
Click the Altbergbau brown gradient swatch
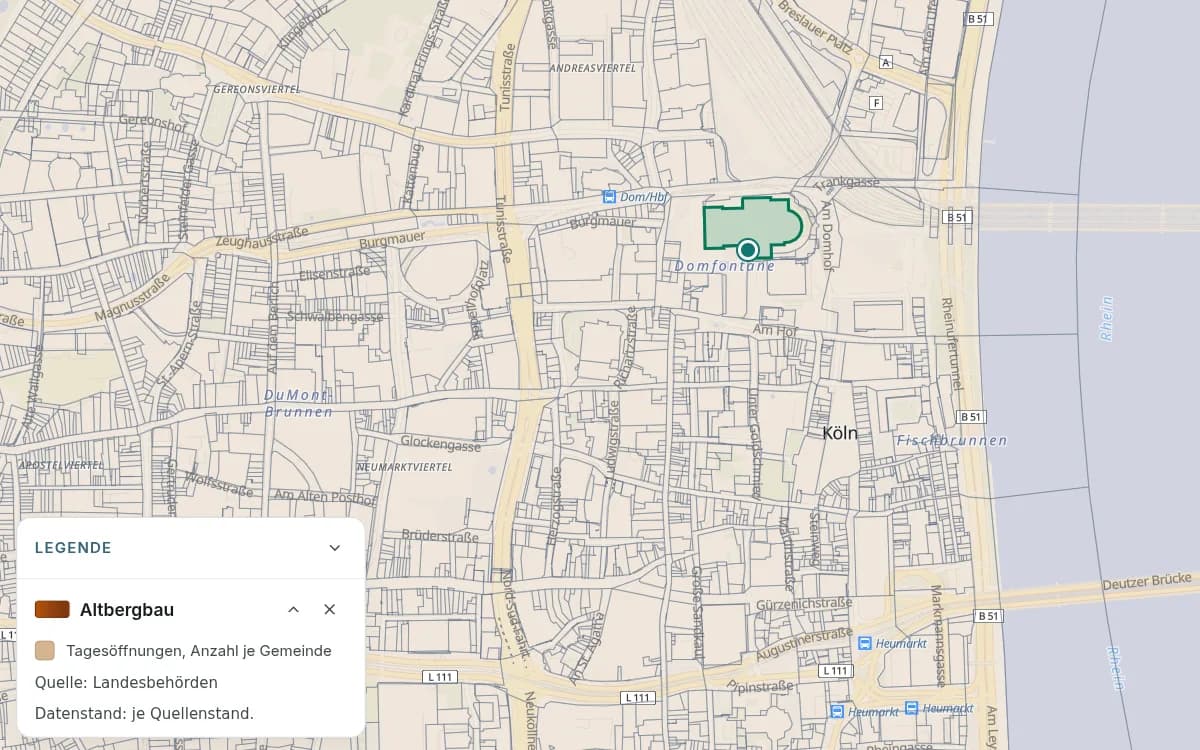(x=52, y=610)
